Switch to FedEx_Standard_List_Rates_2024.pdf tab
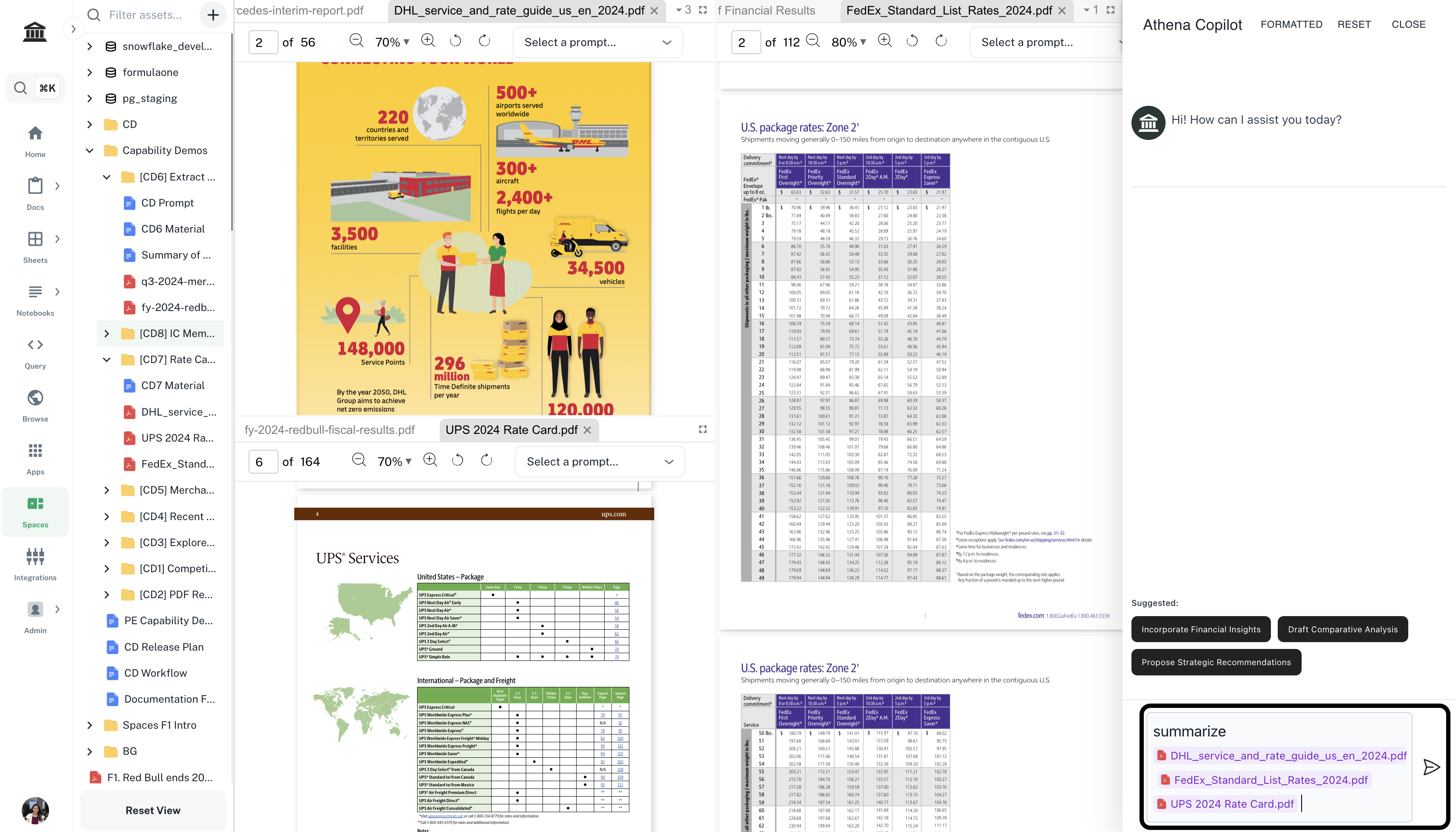Viewport: 1456px width, 832px height. point(949,10)
